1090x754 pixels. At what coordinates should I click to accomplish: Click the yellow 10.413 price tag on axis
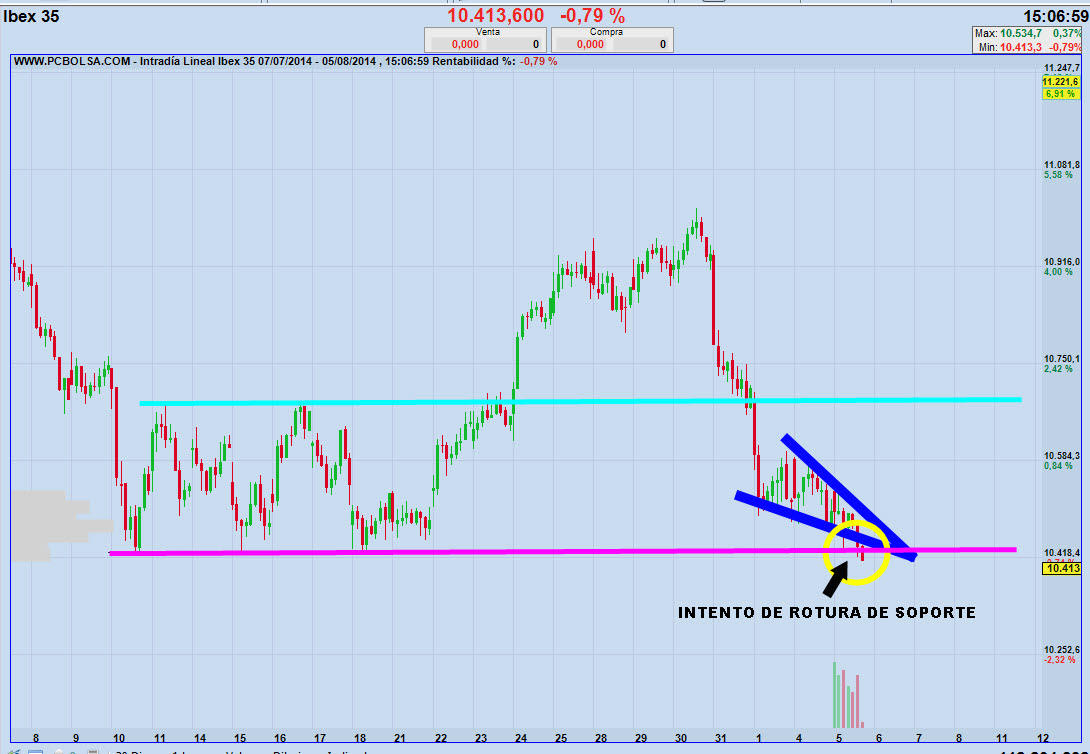[x=1061, y=569]
